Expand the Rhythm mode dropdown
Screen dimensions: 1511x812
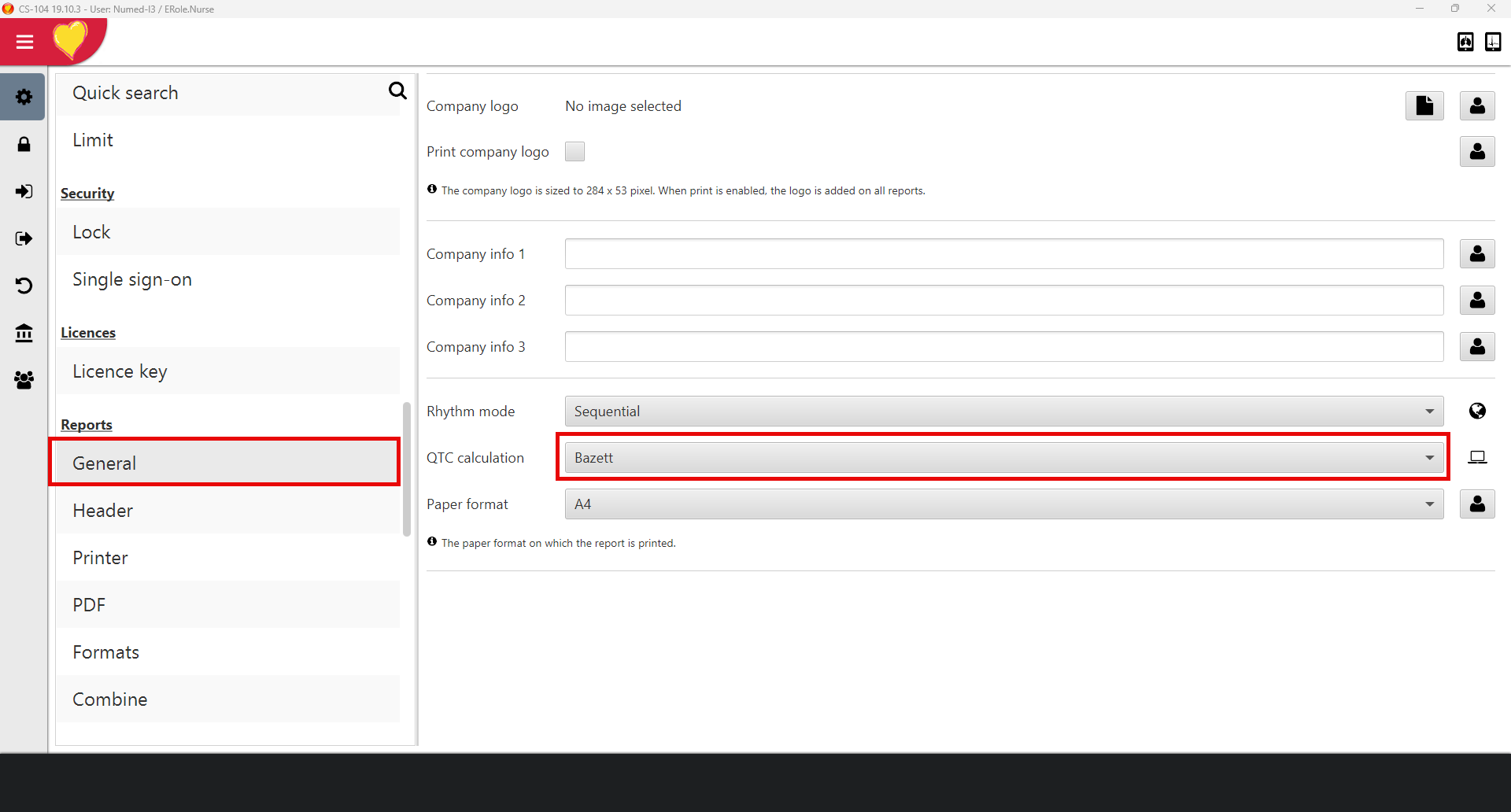(x=1003, y=411)
